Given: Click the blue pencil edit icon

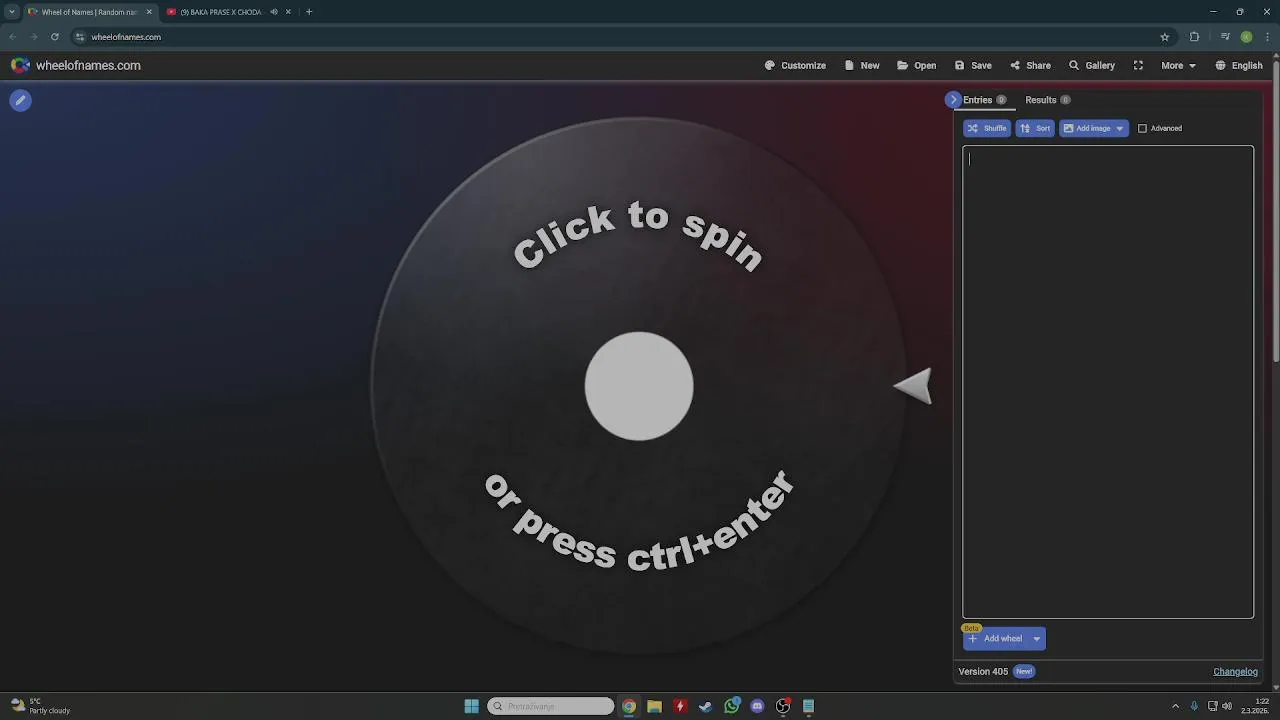Looking at the screenshot, I should [x=20, y=100].
